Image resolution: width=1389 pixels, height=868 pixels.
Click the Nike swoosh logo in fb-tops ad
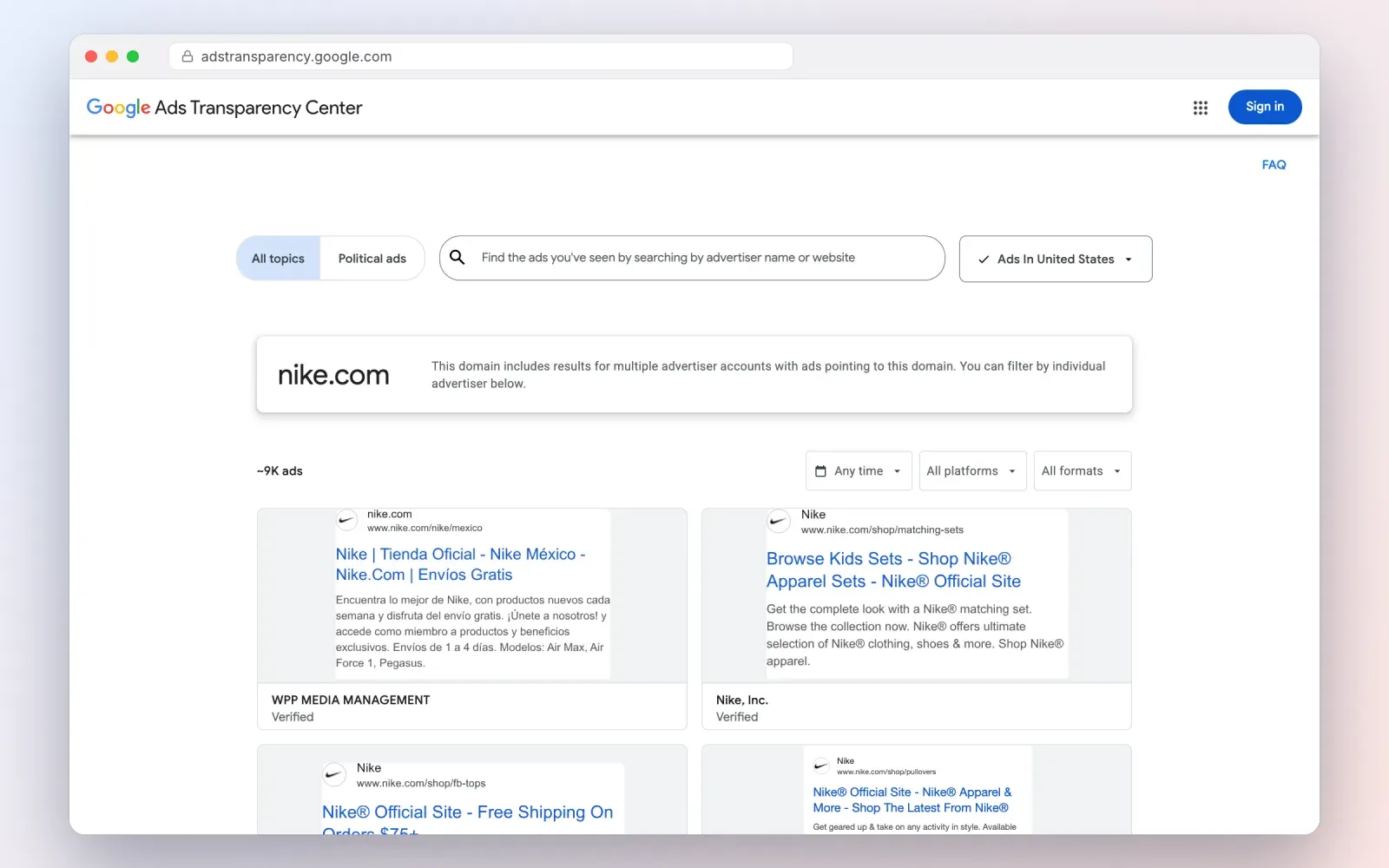334,774
